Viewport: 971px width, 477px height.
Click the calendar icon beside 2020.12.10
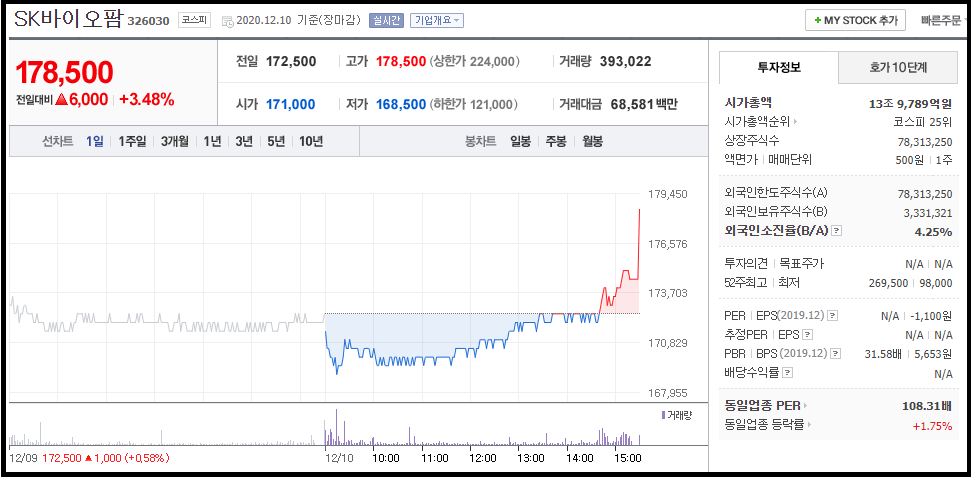click(x=227, y=20)
